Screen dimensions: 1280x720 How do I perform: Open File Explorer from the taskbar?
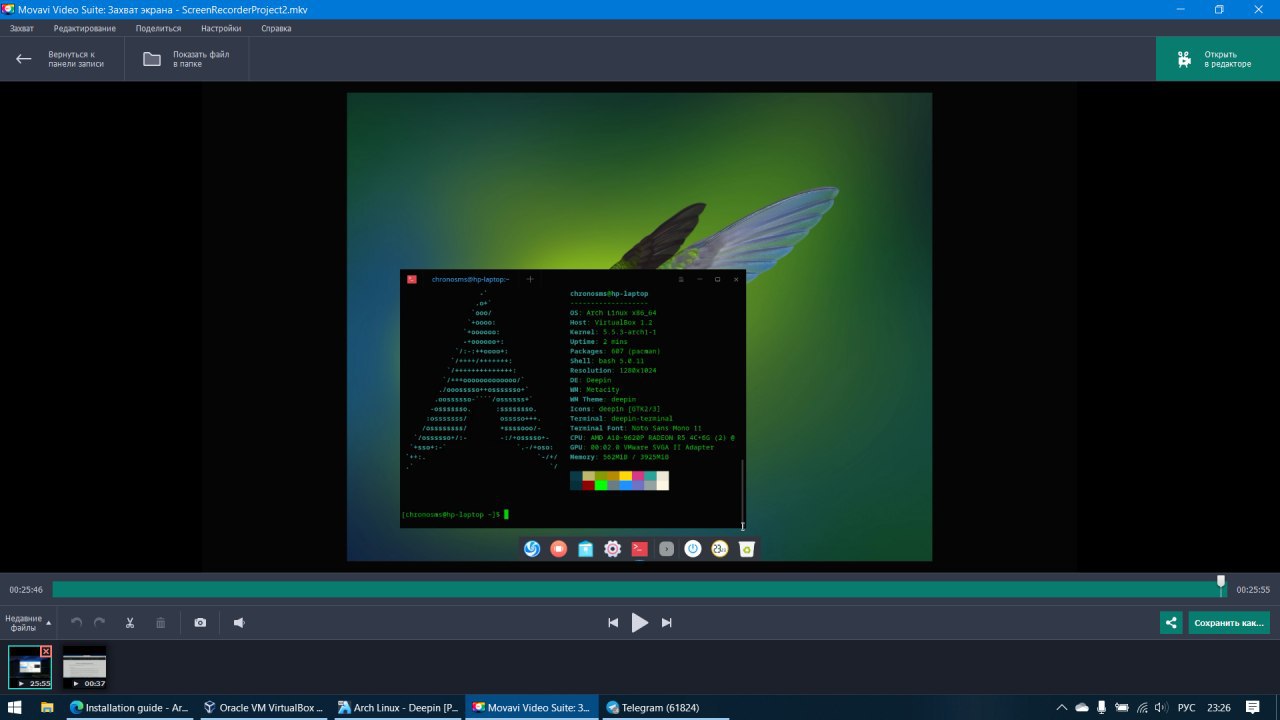coord(46,707)
